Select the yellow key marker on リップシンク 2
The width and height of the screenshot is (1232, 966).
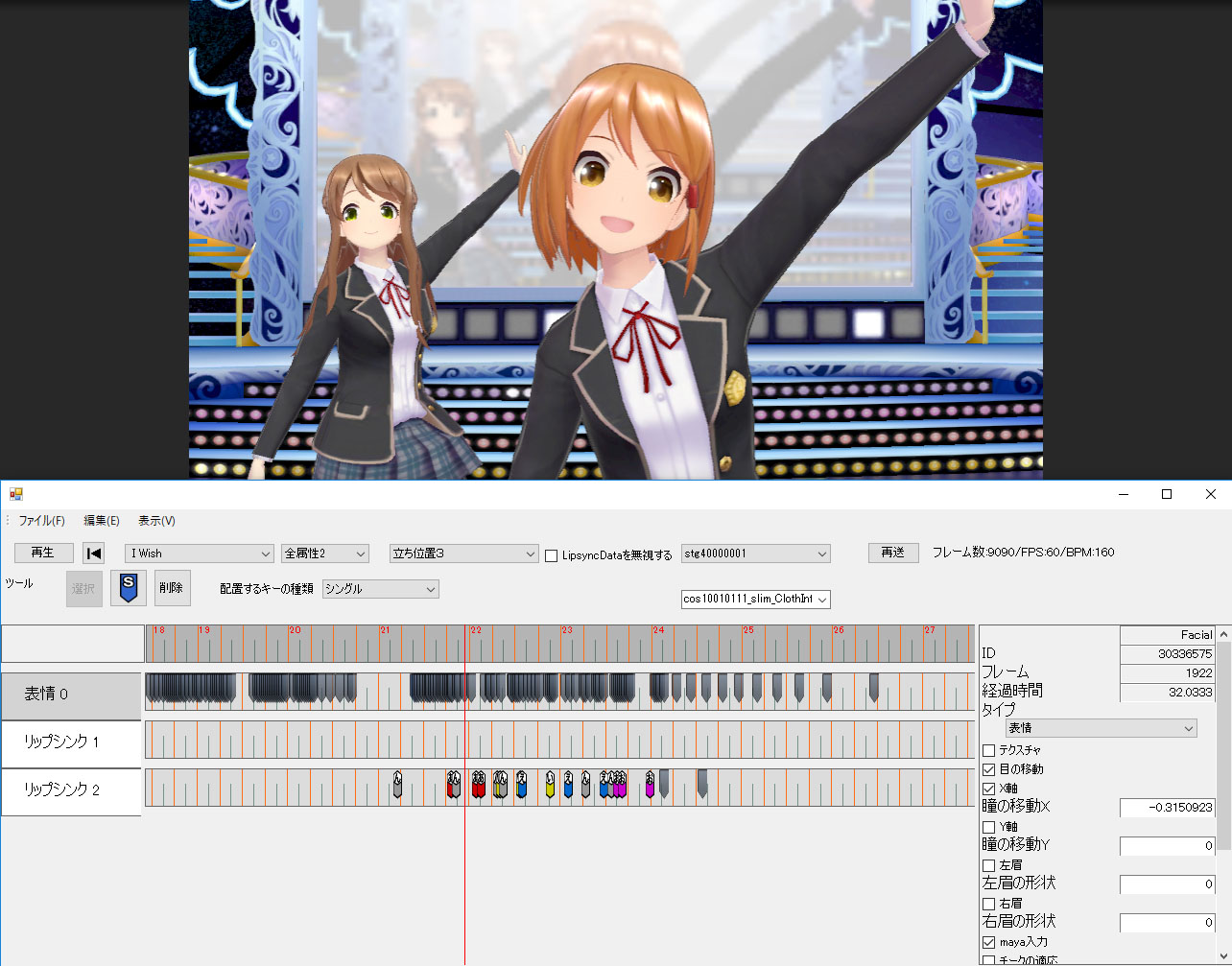pos(550,786)
